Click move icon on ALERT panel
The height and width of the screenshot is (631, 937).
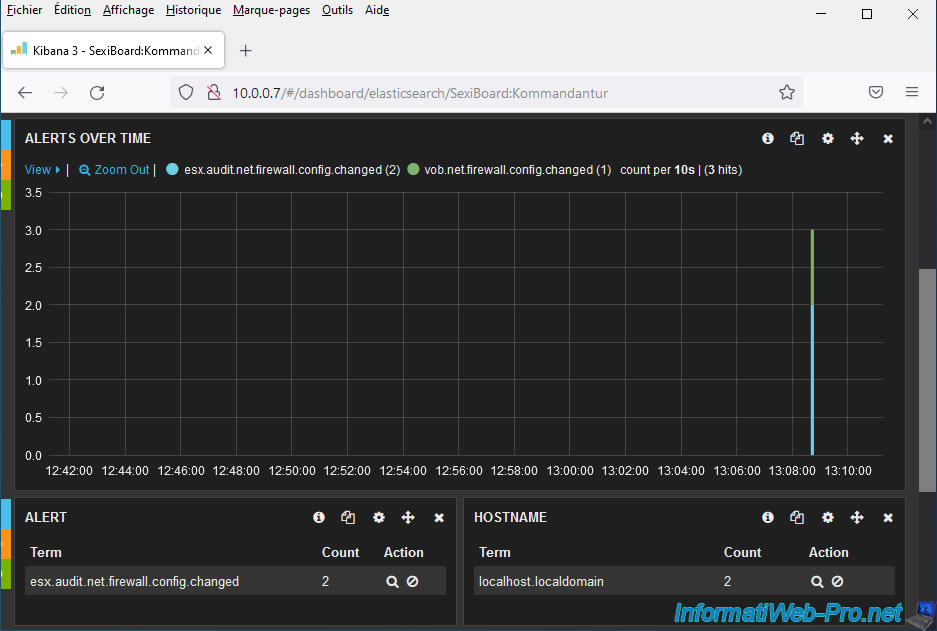(x=408, y=518)
